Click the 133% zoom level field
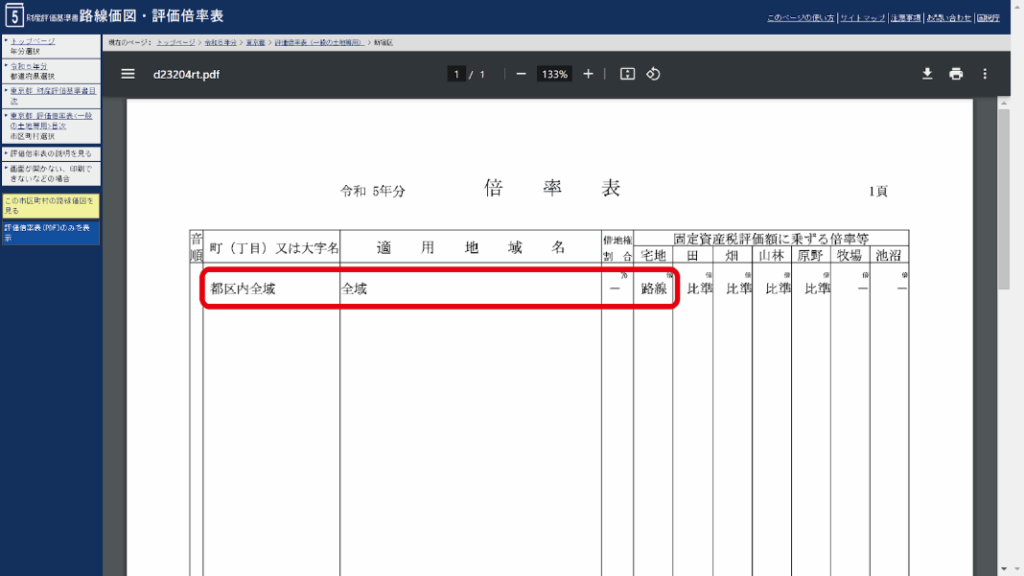 554,74
